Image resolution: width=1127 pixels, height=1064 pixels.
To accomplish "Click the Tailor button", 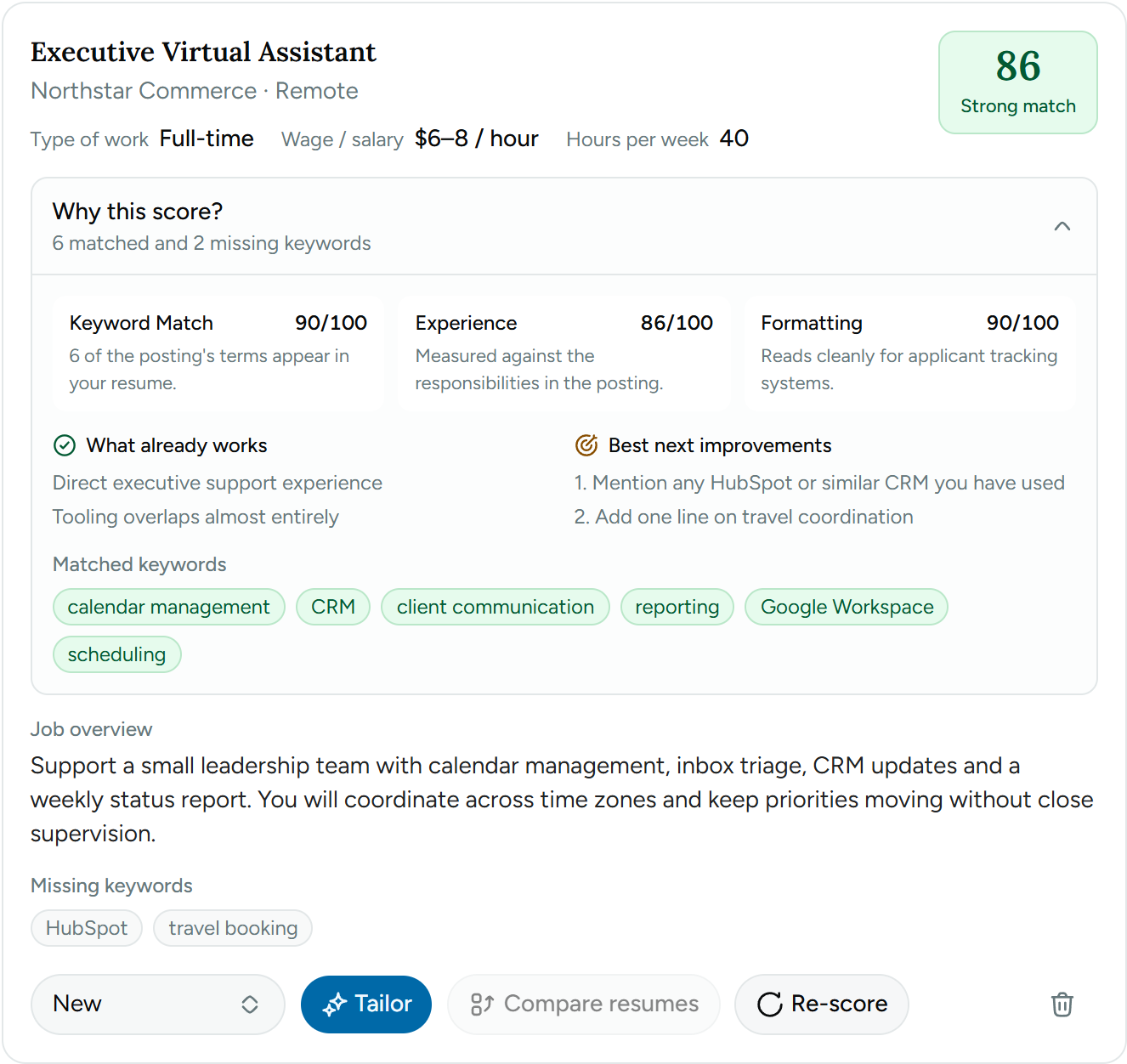I will [x=366, y=1005].
